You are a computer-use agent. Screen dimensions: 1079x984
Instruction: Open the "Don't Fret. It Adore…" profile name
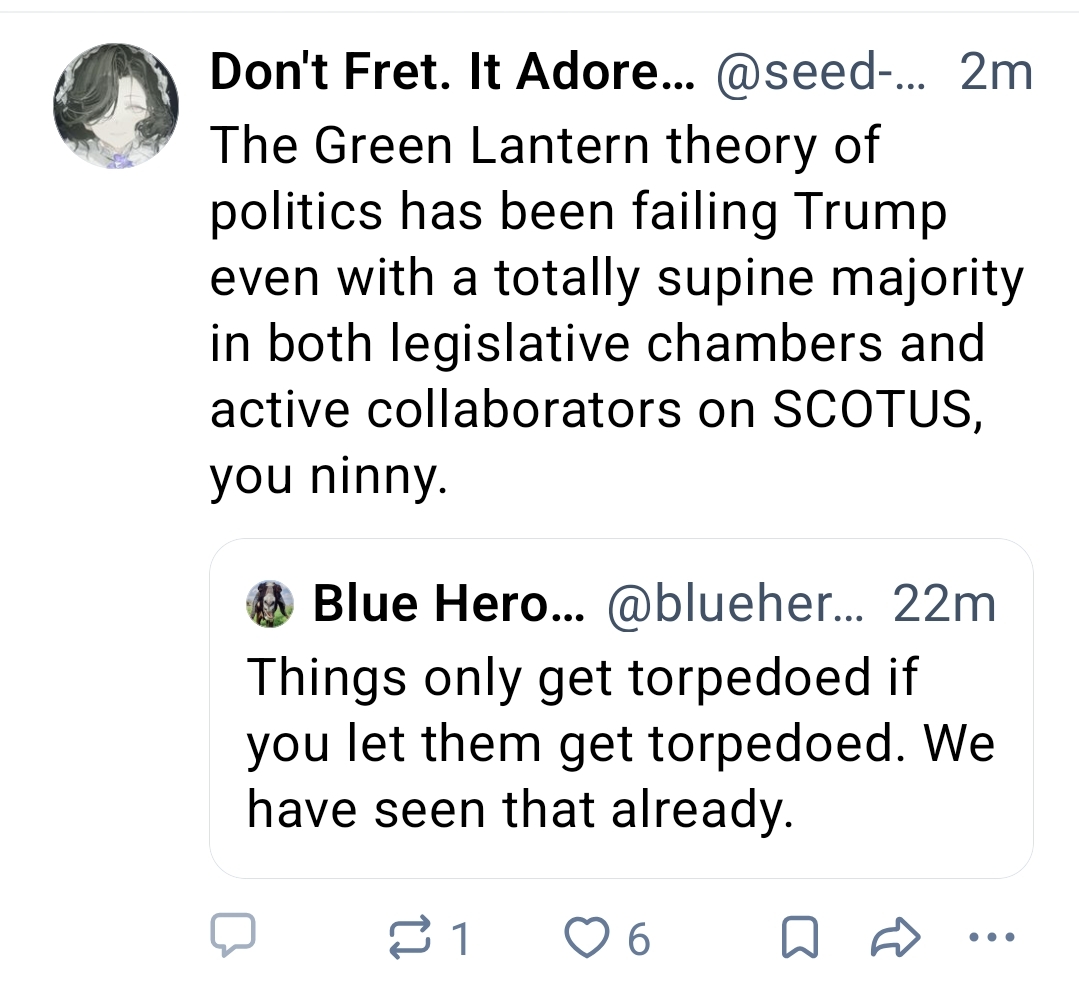point(451,74)
